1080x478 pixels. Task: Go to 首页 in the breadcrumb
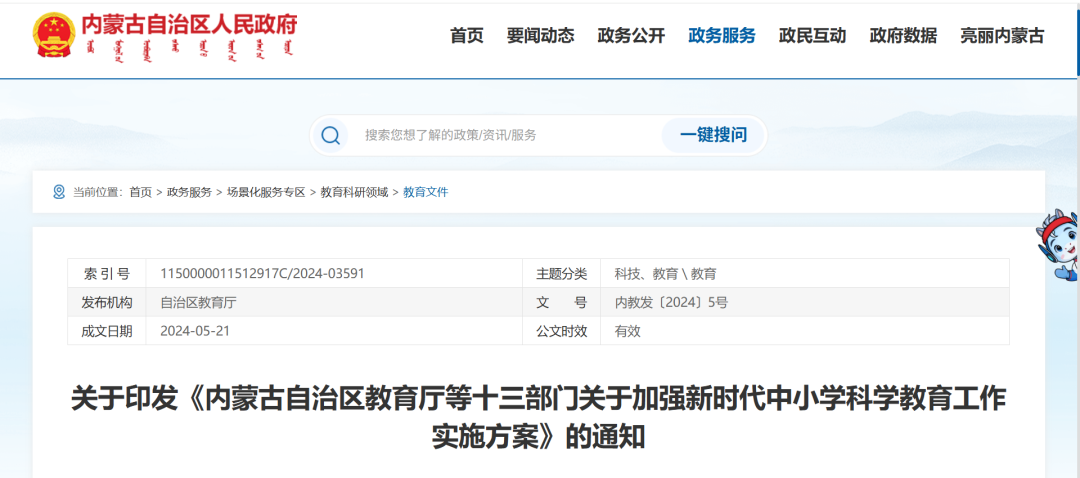[141, 192]
